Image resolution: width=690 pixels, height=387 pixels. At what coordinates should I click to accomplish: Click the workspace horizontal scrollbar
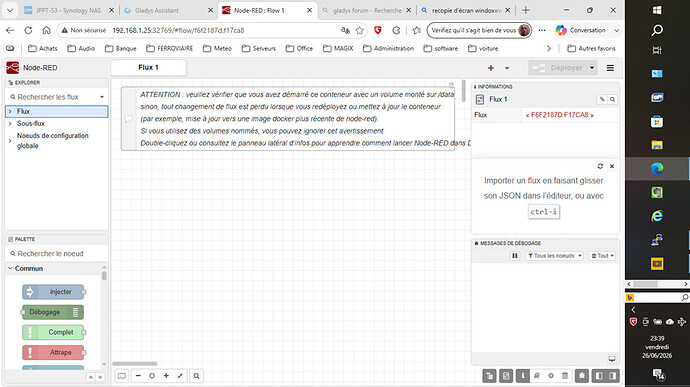coord(135,364)
